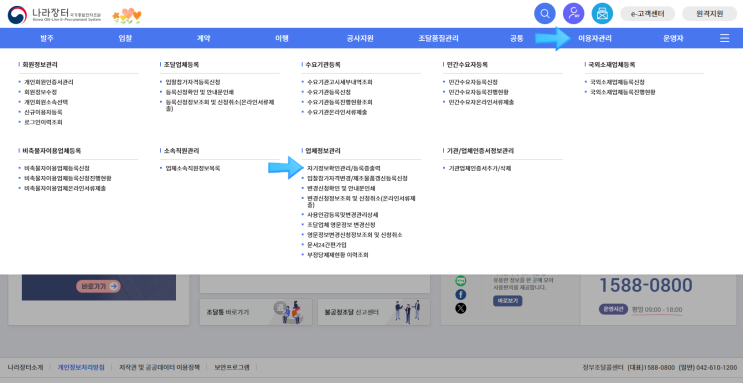Select 로그인이력조회 link
The width and height of the screenshot is (743, 383).
(43, 122)
